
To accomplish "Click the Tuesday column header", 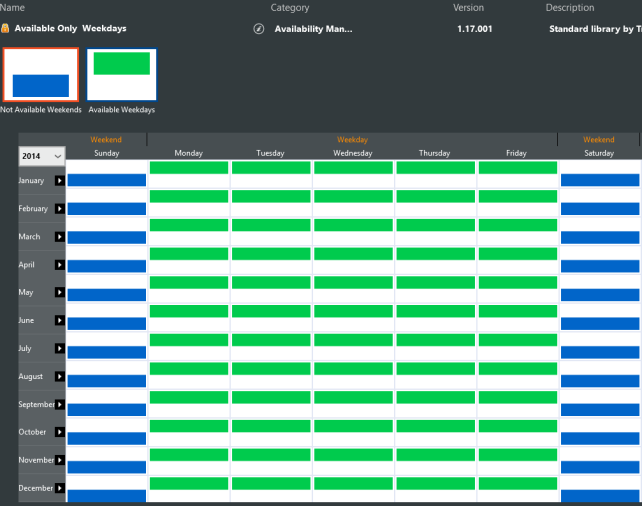I will point(270,153).
